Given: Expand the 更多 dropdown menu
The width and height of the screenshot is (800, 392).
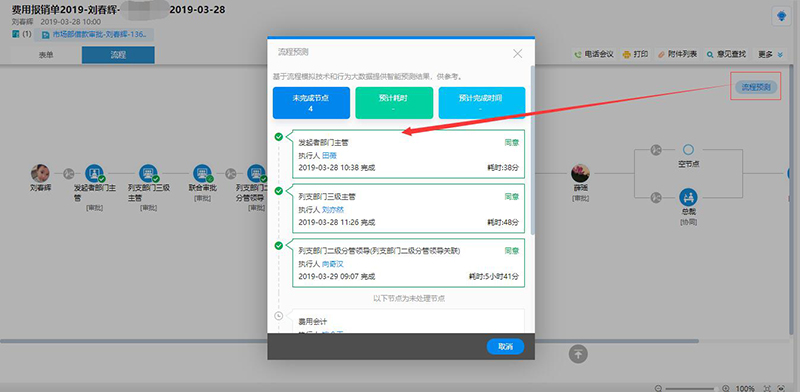Looking at the screenshot, I should [769, 54].
